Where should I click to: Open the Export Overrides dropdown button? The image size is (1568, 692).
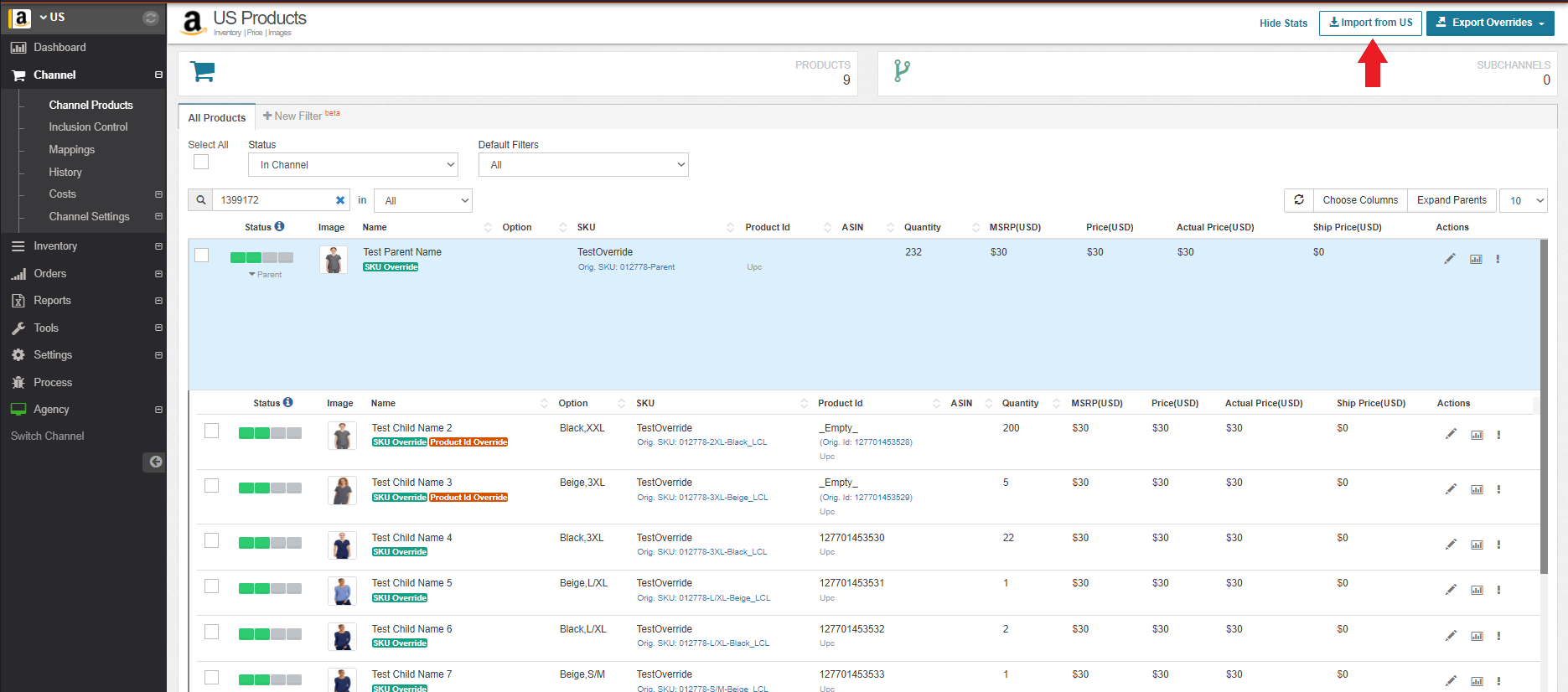point(1490,23)
